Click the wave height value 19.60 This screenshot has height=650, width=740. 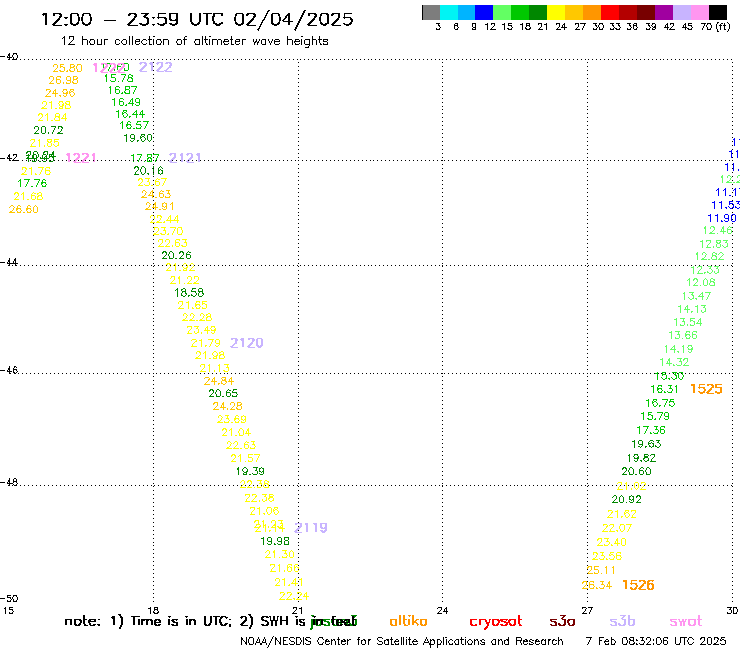click(x=138, y=138)
